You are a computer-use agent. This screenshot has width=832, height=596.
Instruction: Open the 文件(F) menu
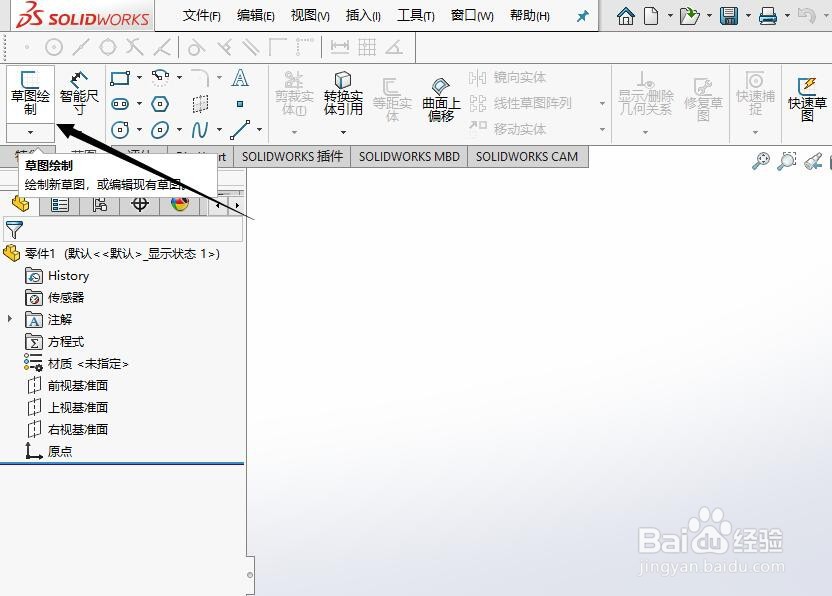coord(202,15)
